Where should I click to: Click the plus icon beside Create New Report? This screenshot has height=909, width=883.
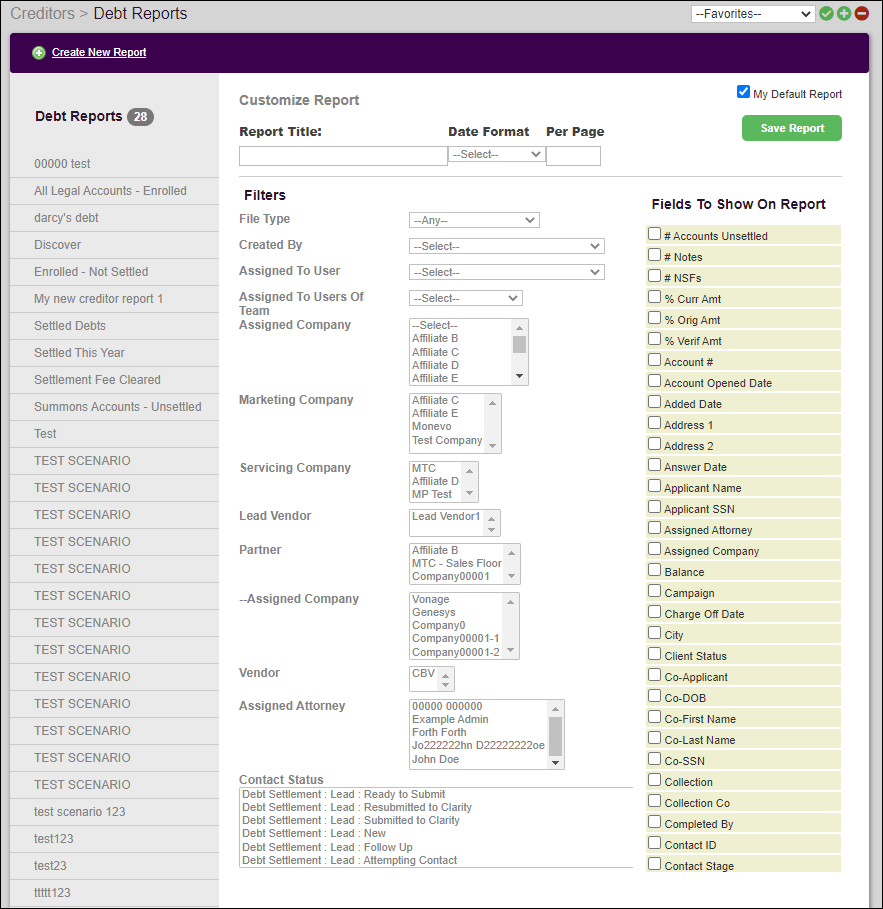pyautogui.click(x=39, y=52)
